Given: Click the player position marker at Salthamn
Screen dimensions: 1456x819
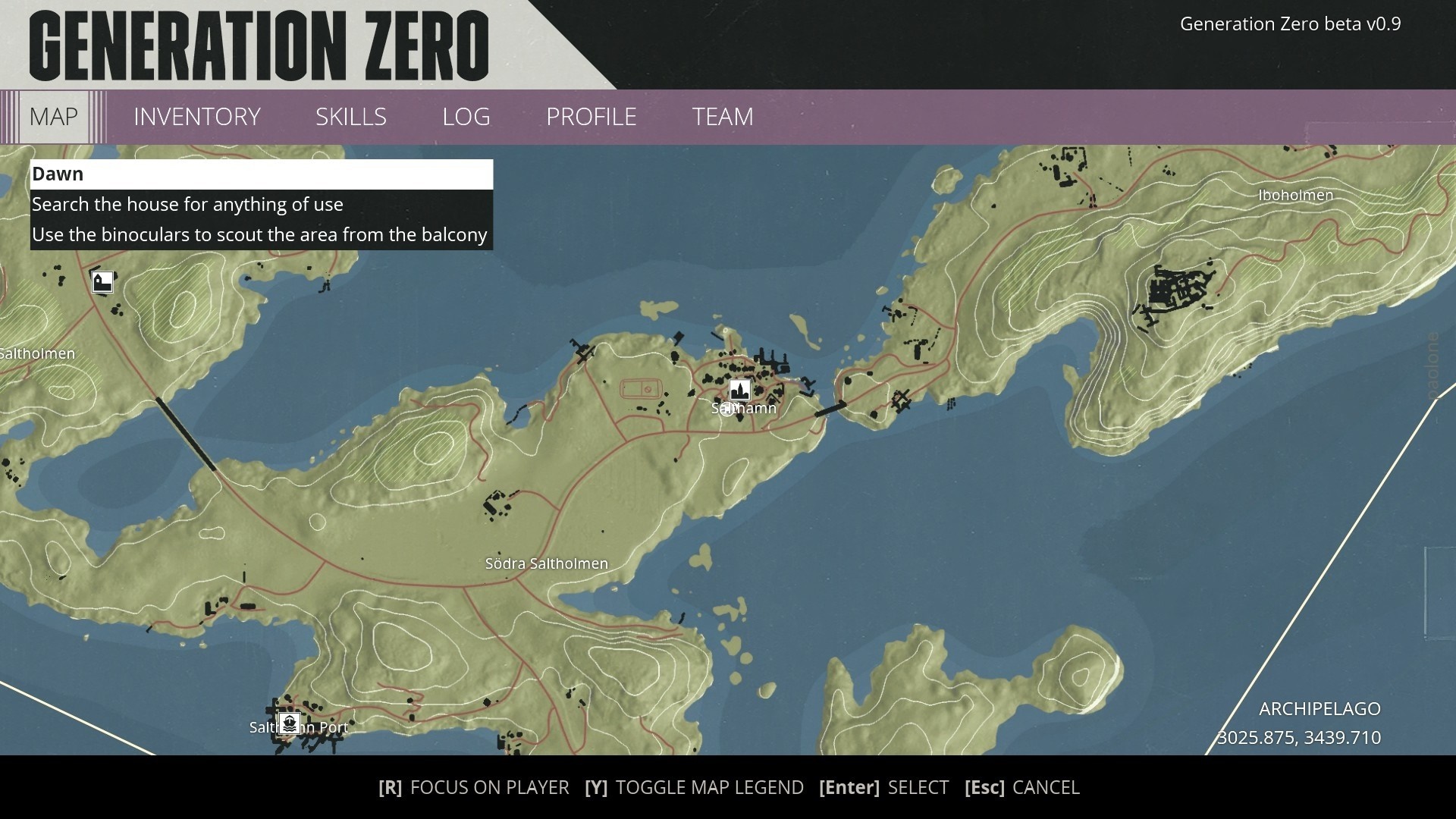Looking at the screenshot, I should point(727,409).
